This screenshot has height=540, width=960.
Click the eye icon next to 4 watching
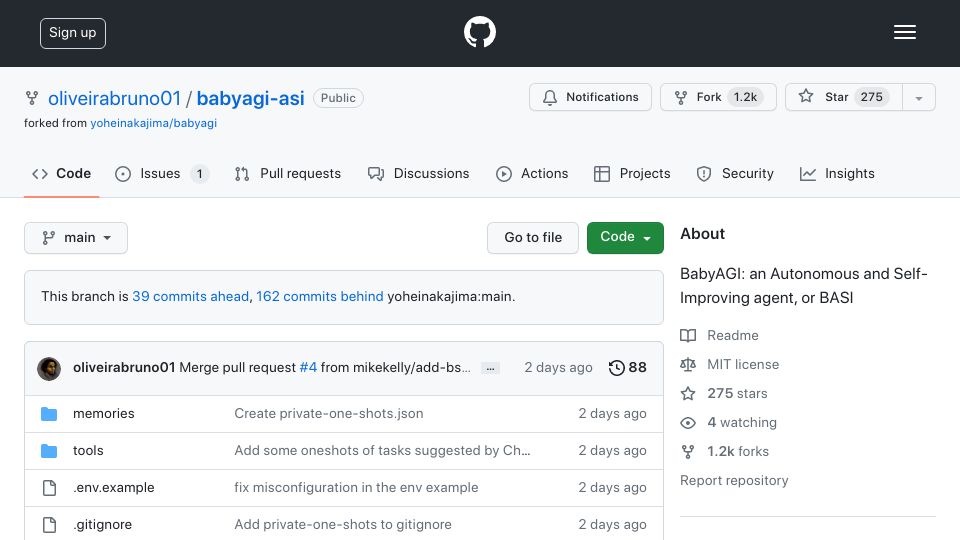[x=688, y=422]
